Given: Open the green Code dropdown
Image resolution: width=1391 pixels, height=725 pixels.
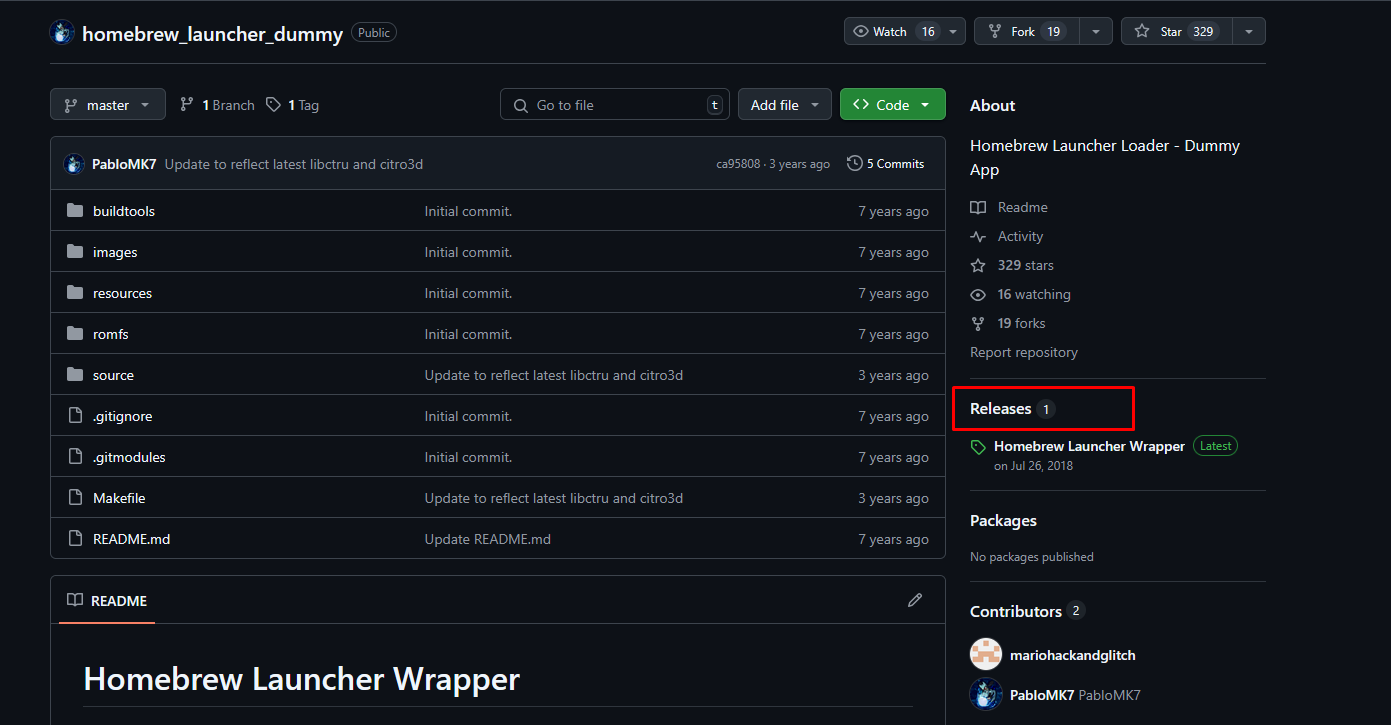Looking at the screenshot, I should 893,105.
